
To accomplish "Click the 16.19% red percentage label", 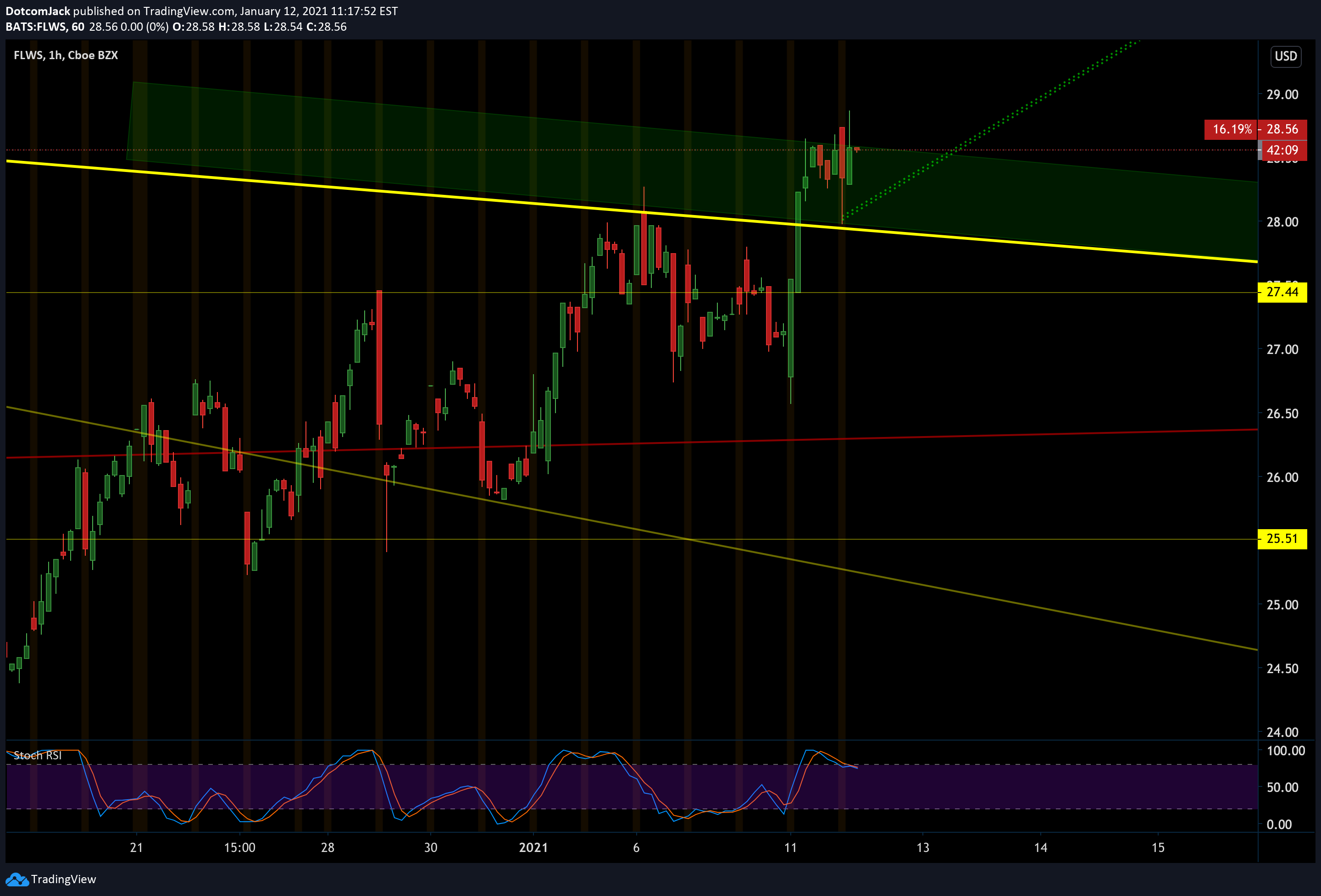I will (x=1232, y=129).
